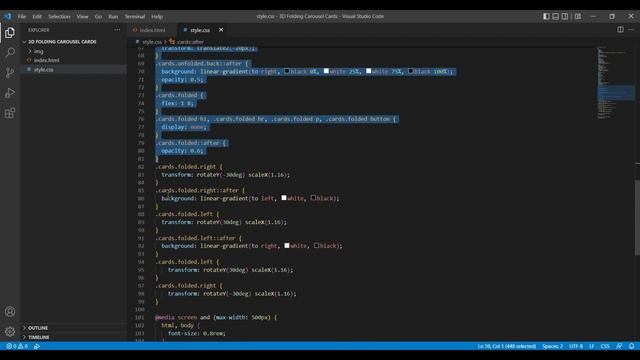
Task: Click the .cards.folded.right::after selector text
Action: click(x=197, y=190)
